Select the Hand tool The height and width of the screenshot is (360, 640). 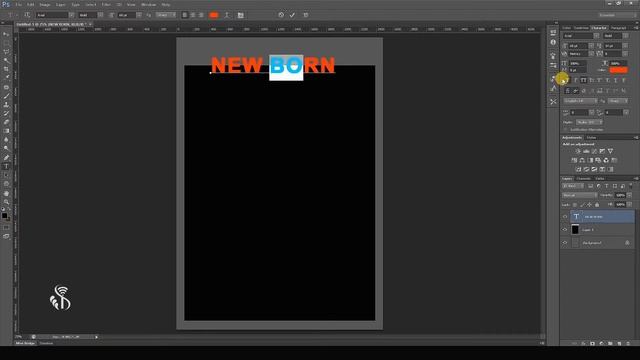pyautogui.click(x=6, y=193)
